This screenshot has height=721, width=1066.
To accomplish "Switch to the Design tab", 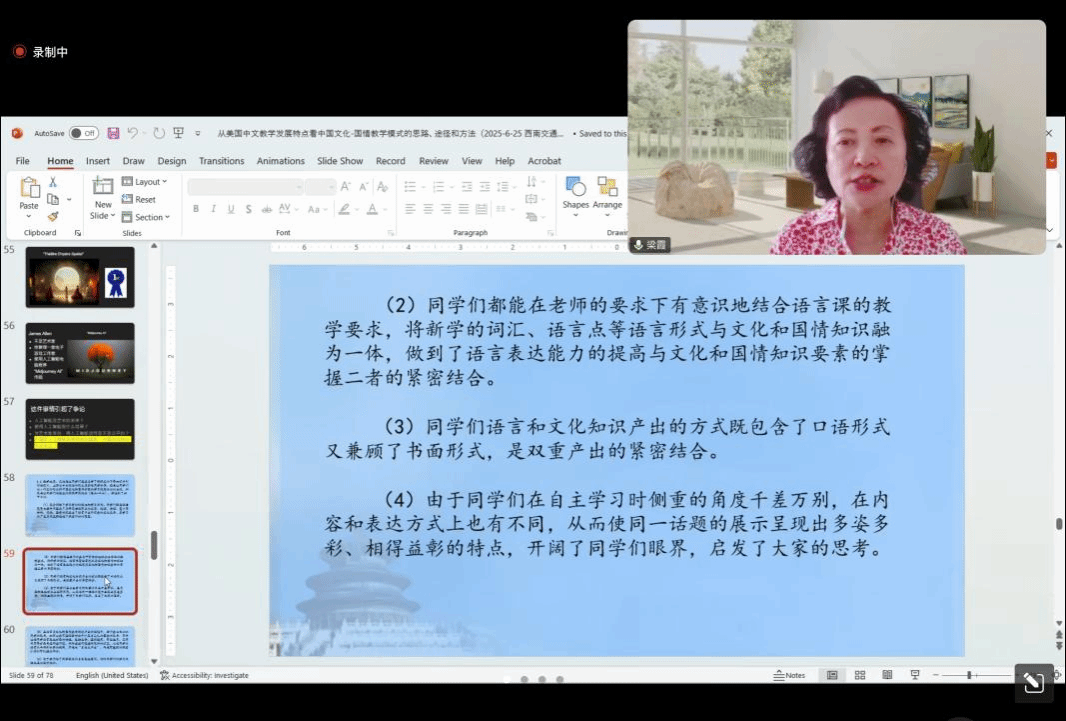I will (171, 161).
